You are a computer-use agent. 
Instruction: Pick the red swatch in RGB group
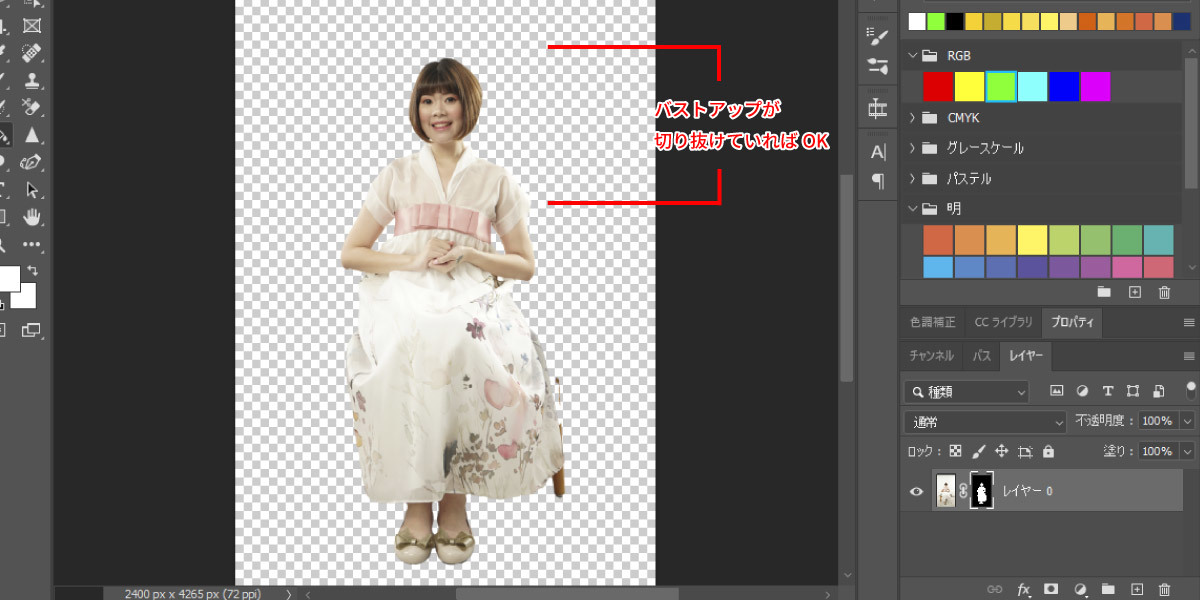pos(938,86)
